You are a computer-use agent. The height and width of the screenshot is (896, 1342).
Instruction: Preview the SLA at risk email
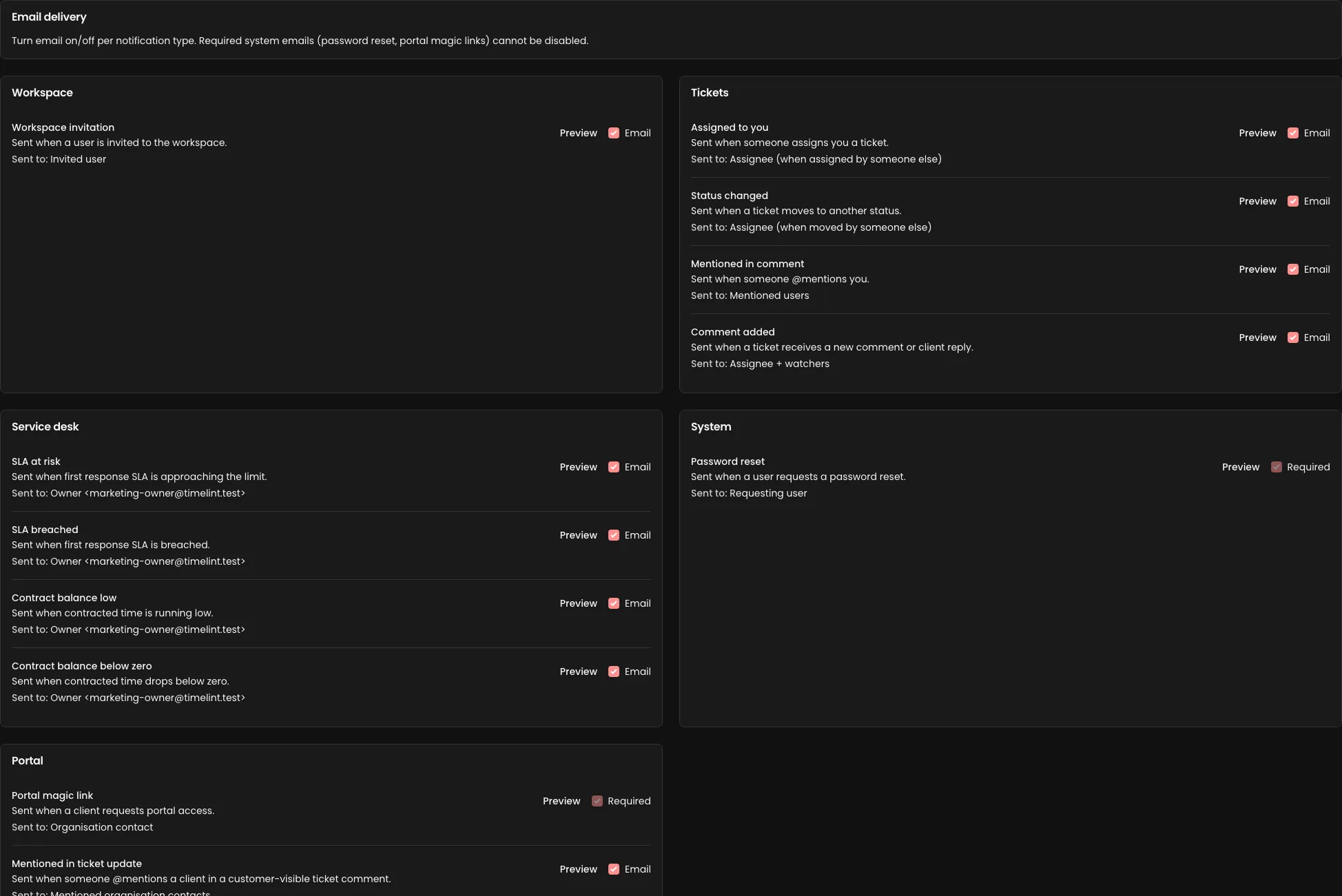[578, 467]
